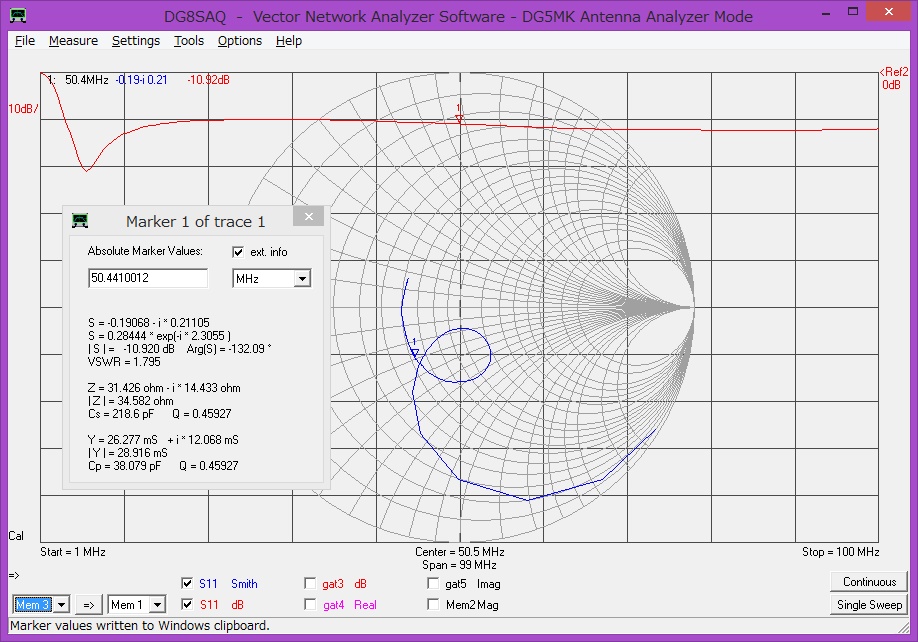Toggle the S11 Smith trace checkbox
The height and width of the screenshot is (642, 918).
pos(187,583)
